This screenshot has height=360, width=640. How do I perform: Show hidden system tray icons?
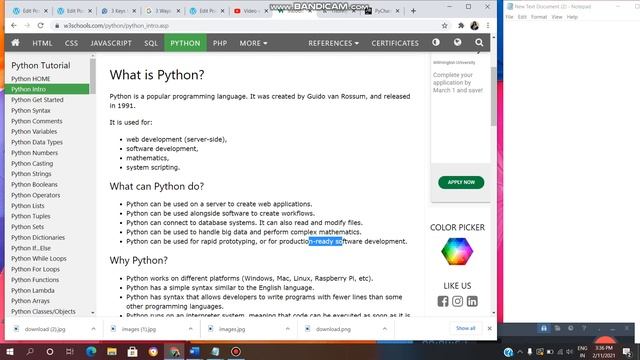520,351
